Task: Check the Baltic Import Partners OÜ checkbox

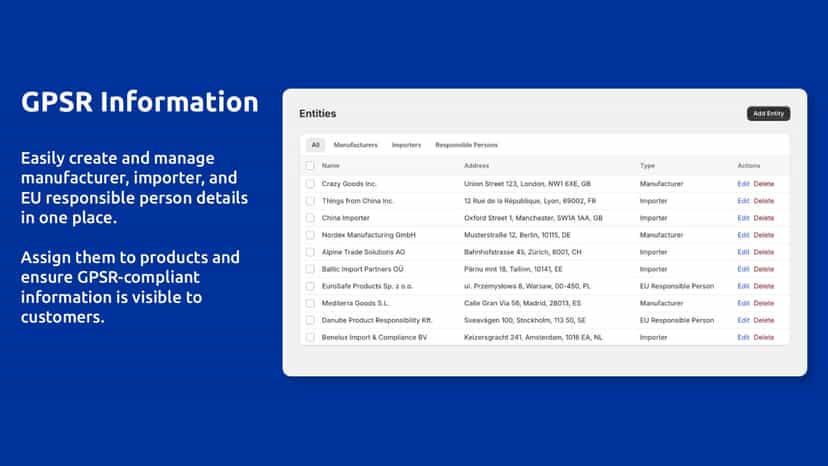Action: [x=310, y=269]
